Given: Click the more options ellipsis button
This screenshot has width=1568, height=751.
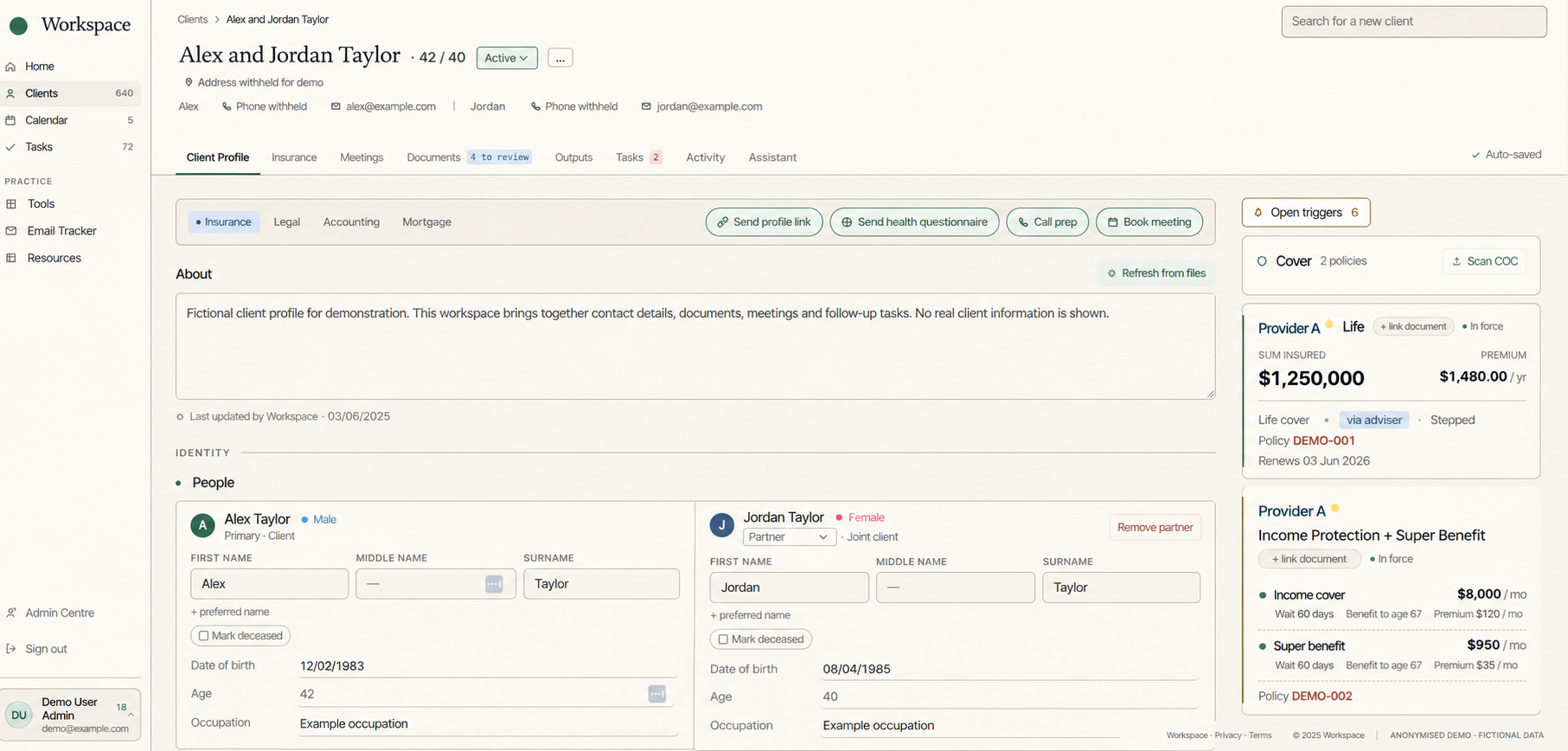Looking at the screenshot, I should coord(560,58).
